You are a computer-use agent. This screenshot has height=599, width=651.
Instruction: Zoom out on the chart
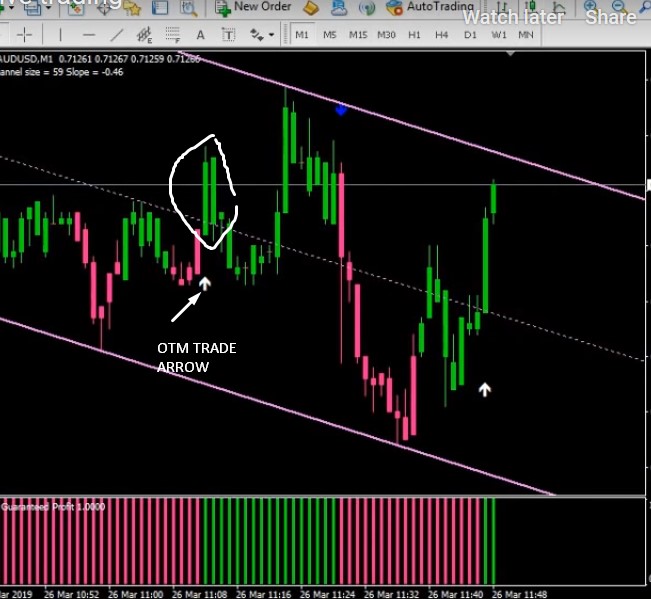[x=619, y=6]
